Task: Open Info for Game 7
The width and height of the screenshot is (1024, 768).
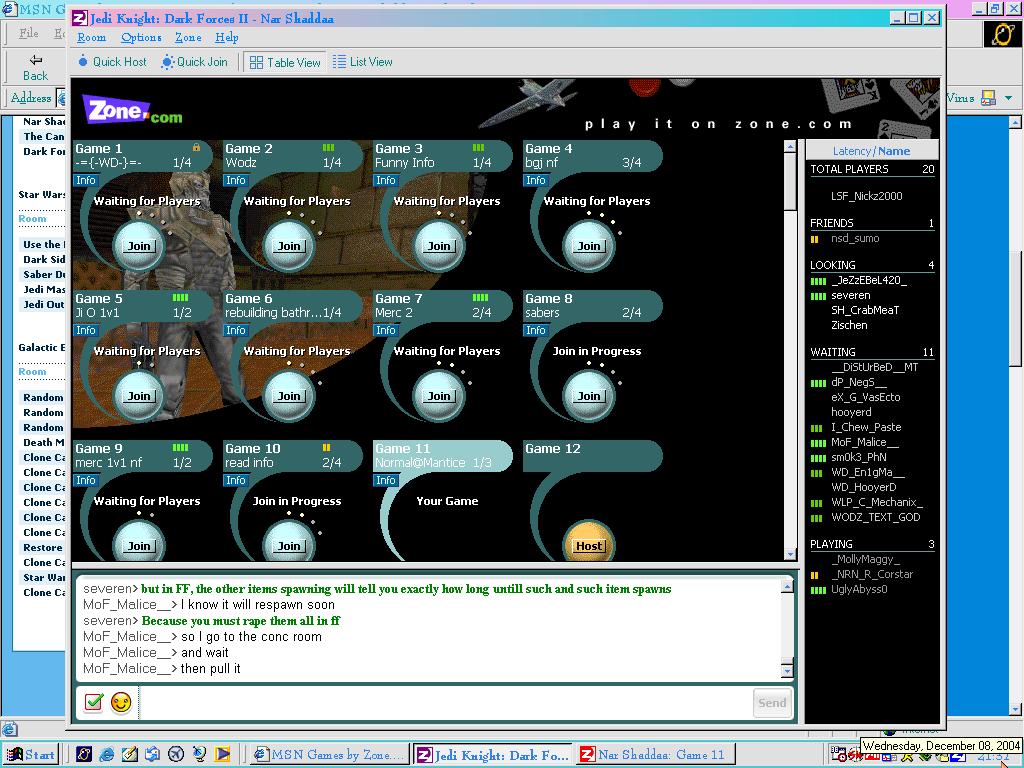Action: (x=385, y=330)
